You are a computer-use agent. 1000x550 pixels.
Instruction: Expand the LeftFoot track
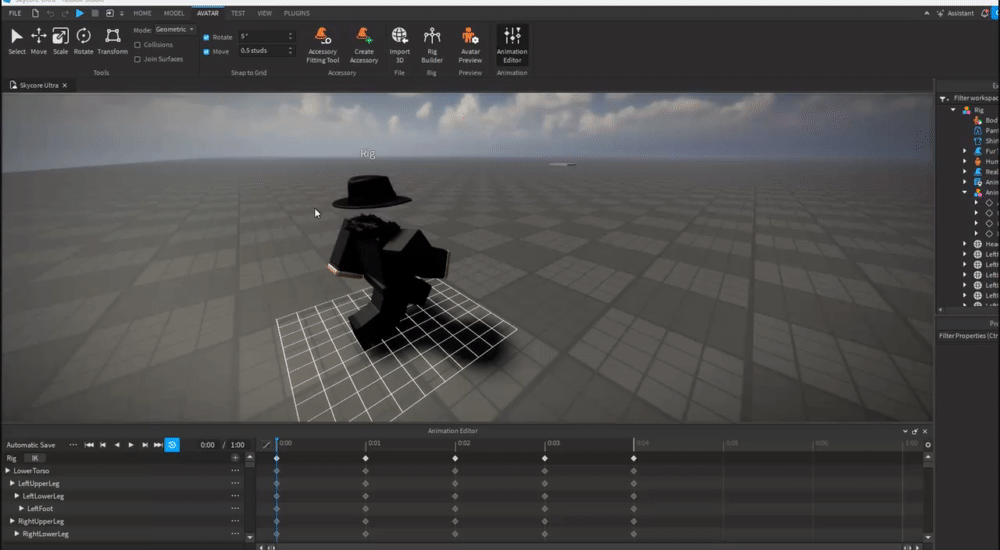[21, 509]
